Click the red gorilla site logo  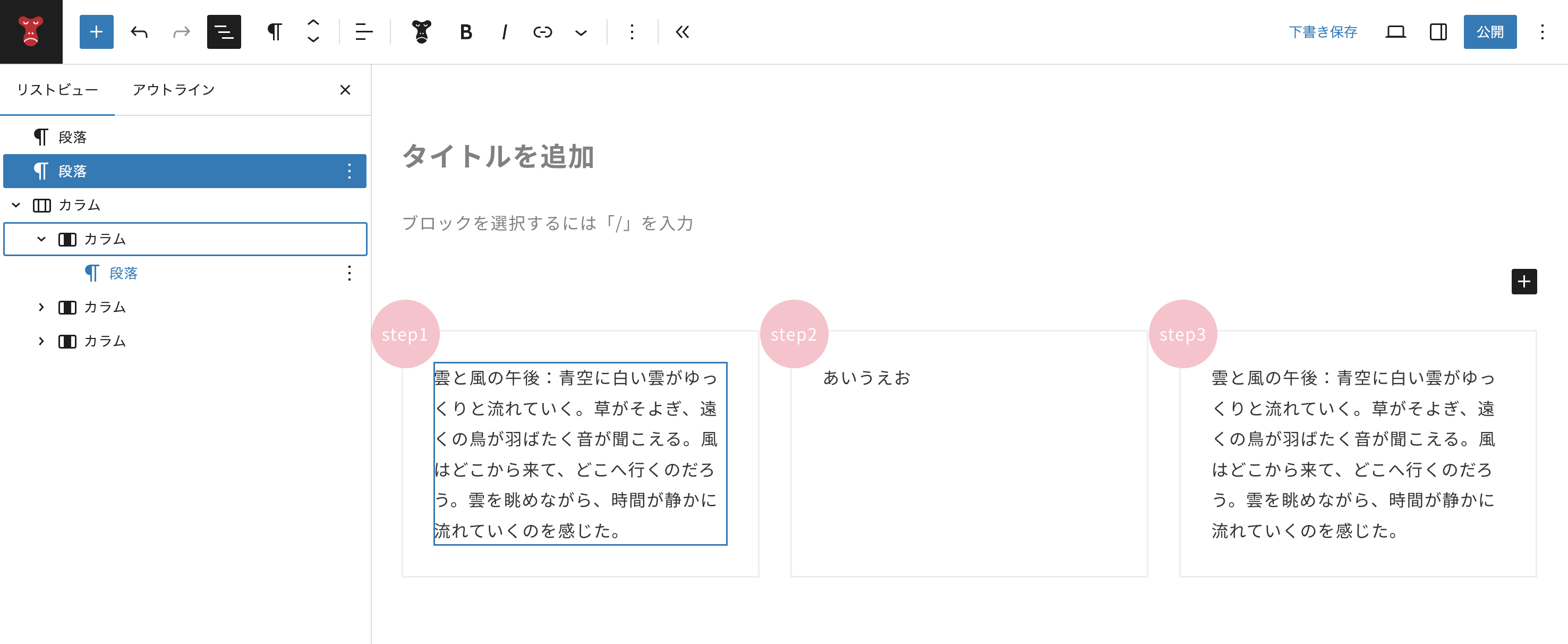31,32
